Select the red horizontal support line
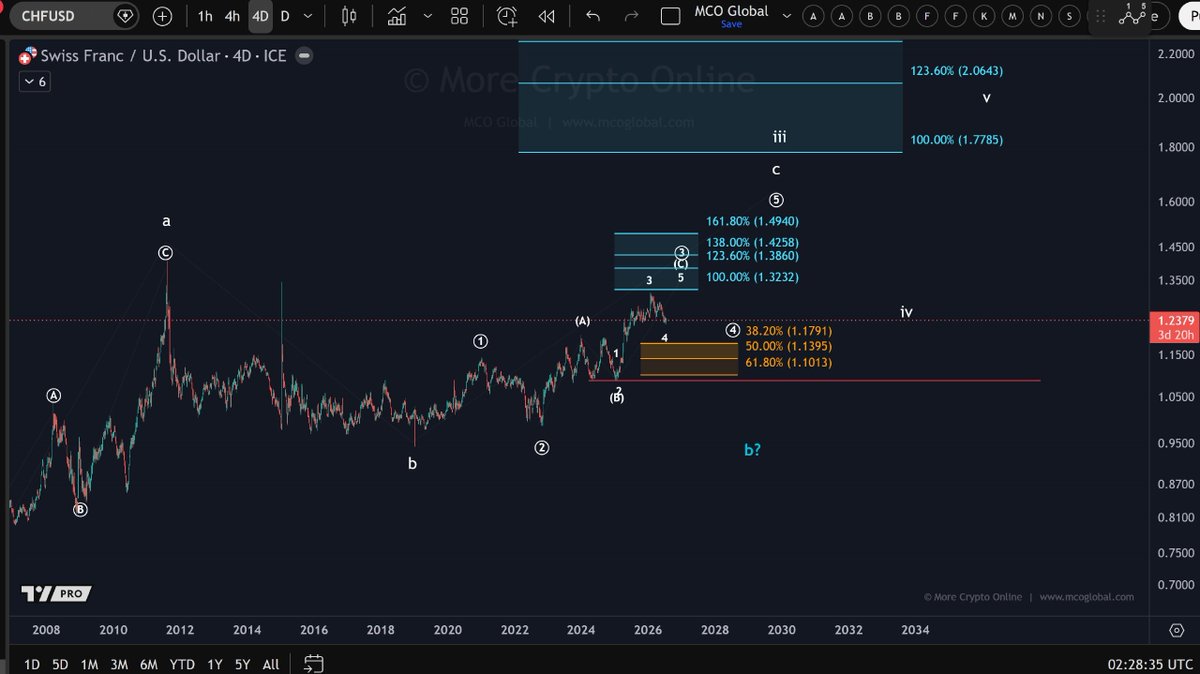This screenshot has height=674, width=1200. click(x=815, y=380)
